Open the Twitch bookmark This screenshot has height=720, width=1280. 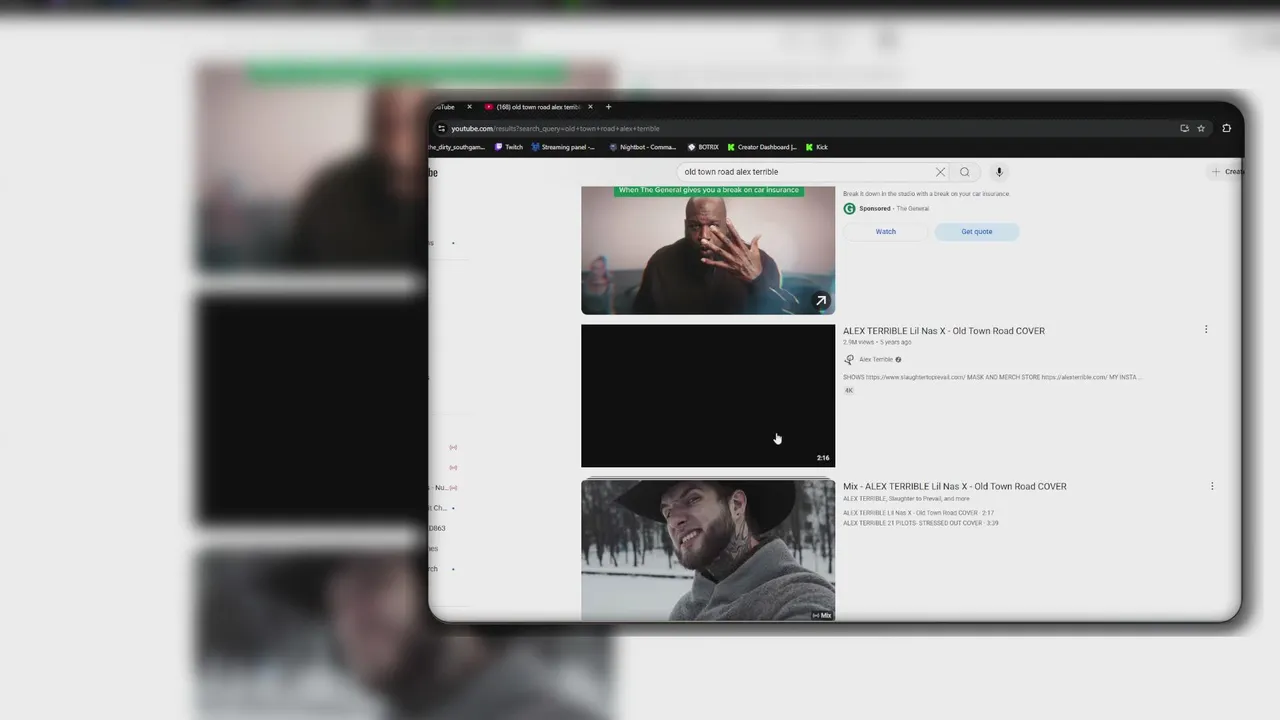(509, 147)
